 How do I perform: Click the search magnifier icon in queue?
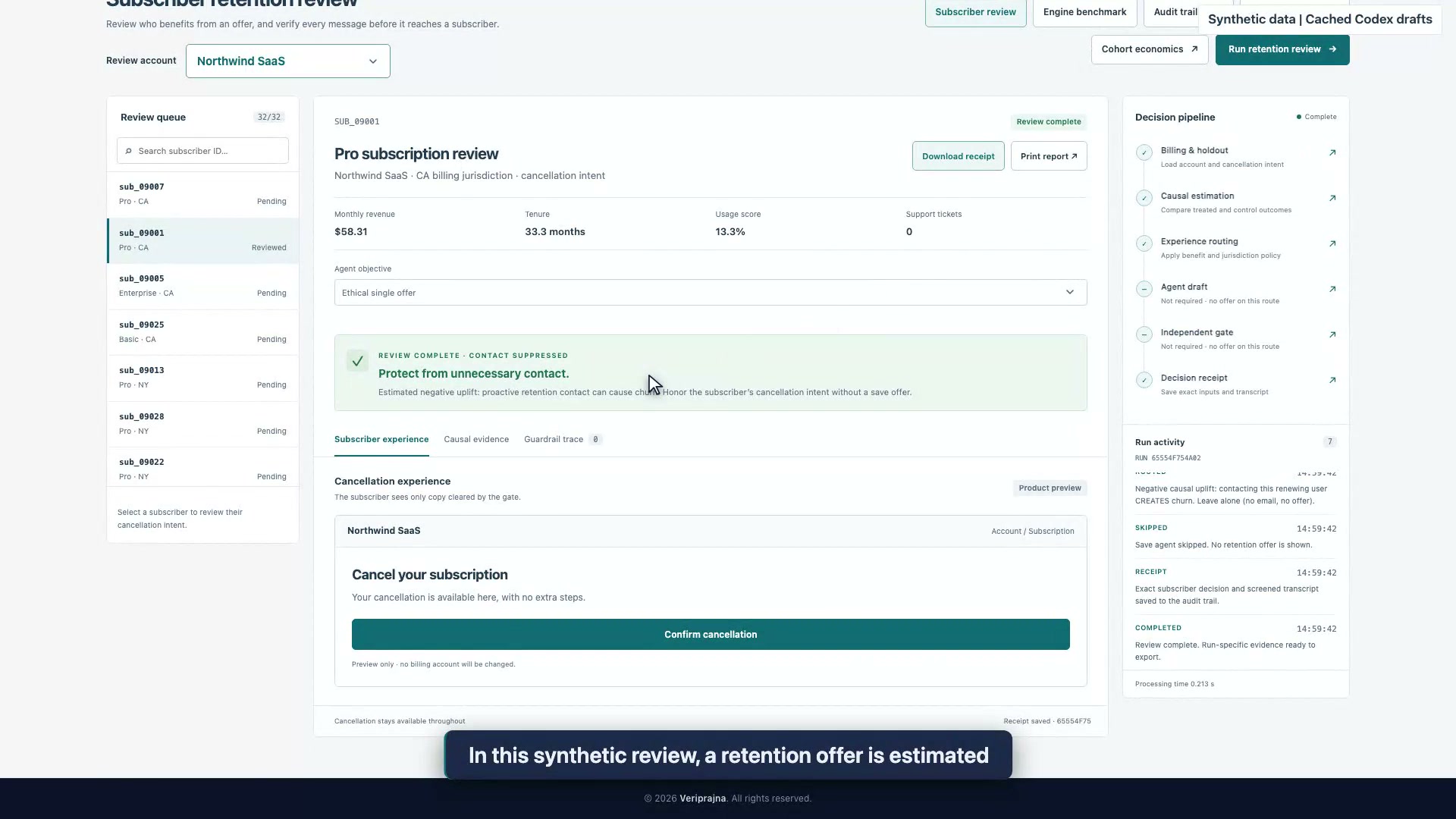(128, 151)
